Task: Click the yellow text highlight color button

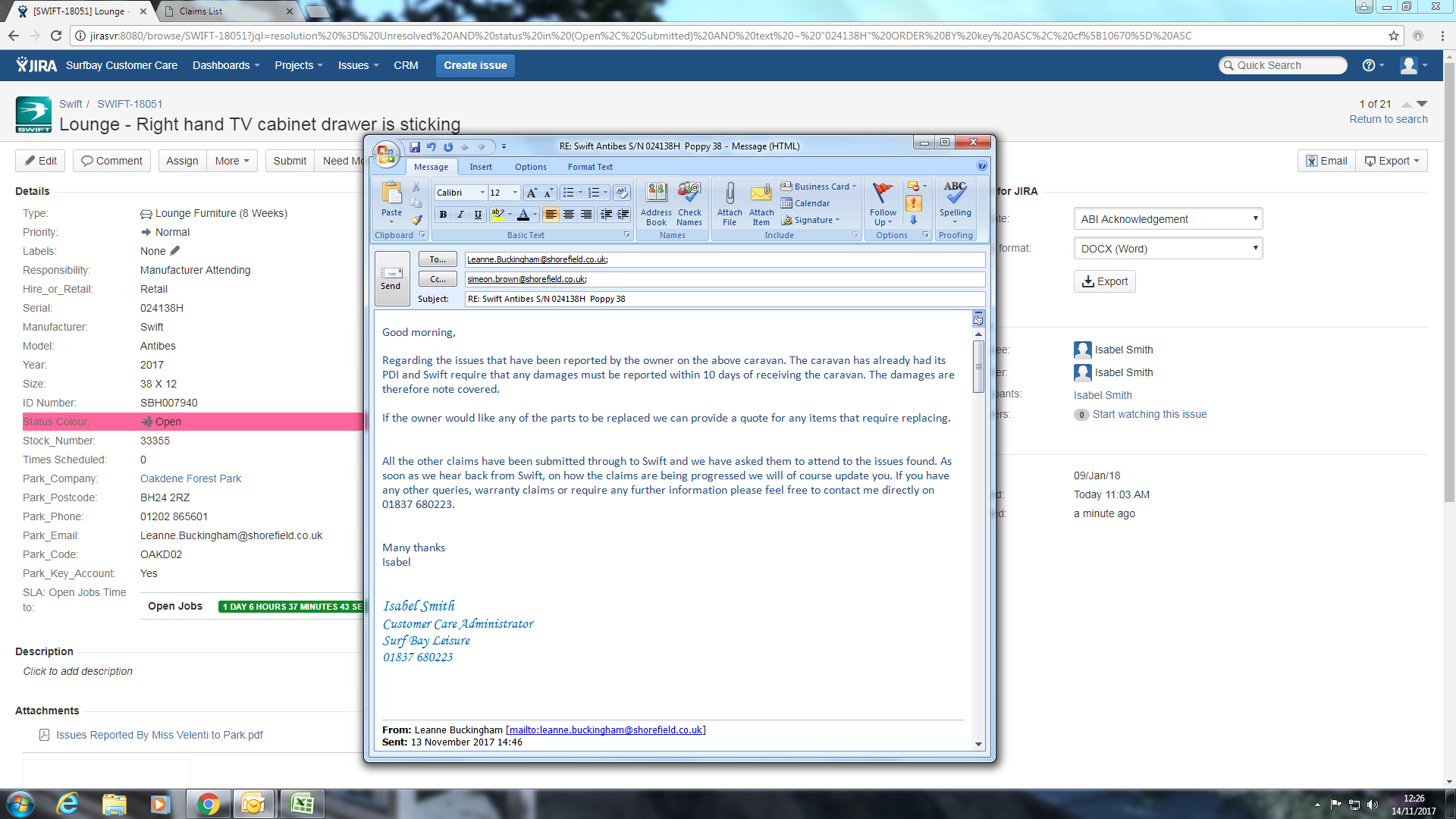Action: [497, 215]
